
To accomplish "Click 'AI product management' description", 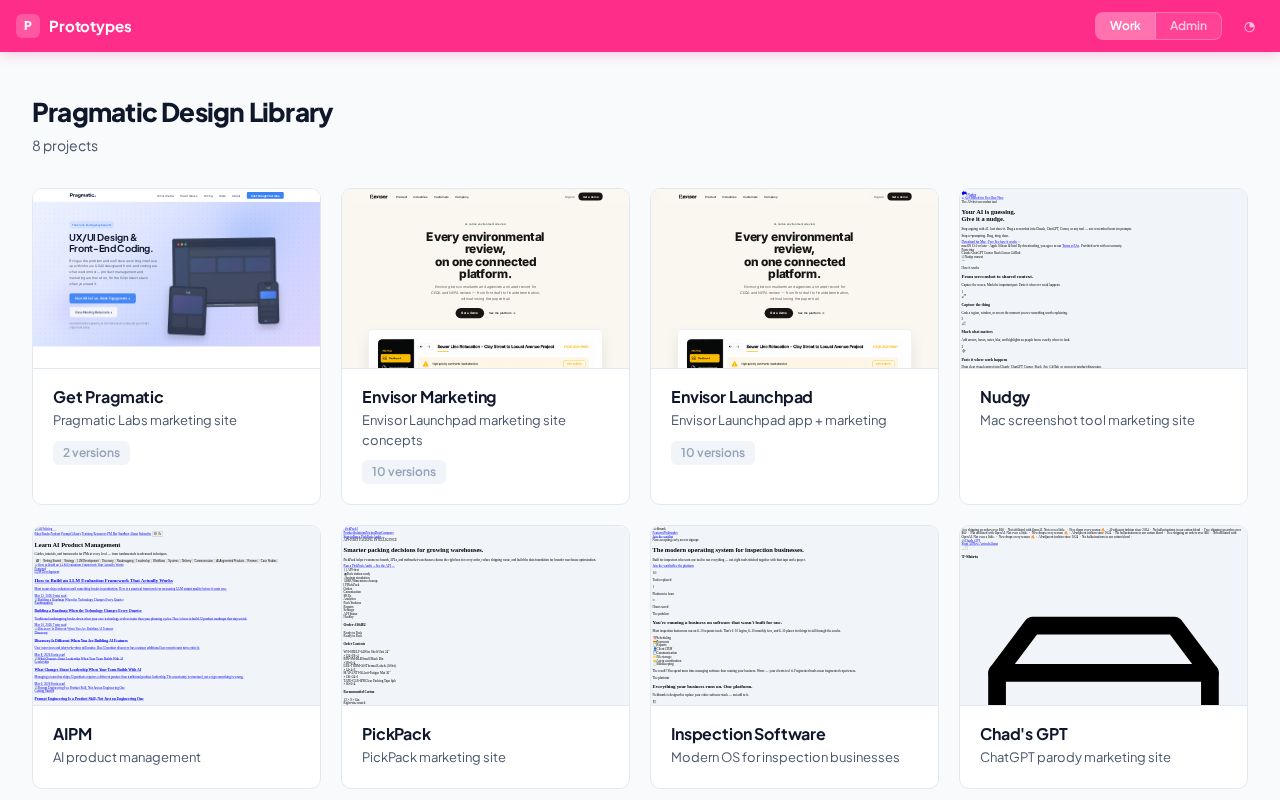I will (127, 757).
